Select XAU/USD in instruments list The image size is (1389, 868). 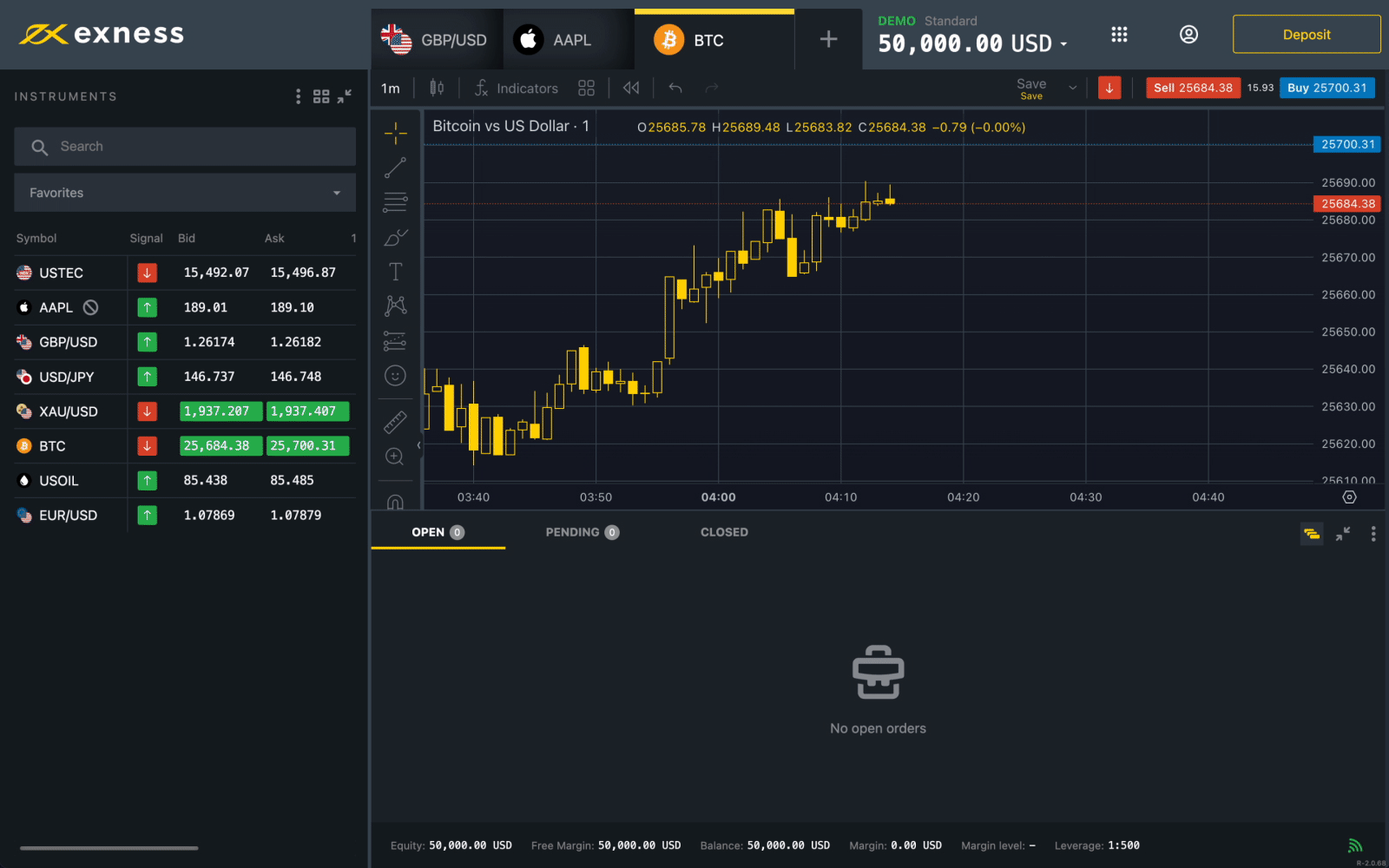pyautogui.click(x=185, y=411)
